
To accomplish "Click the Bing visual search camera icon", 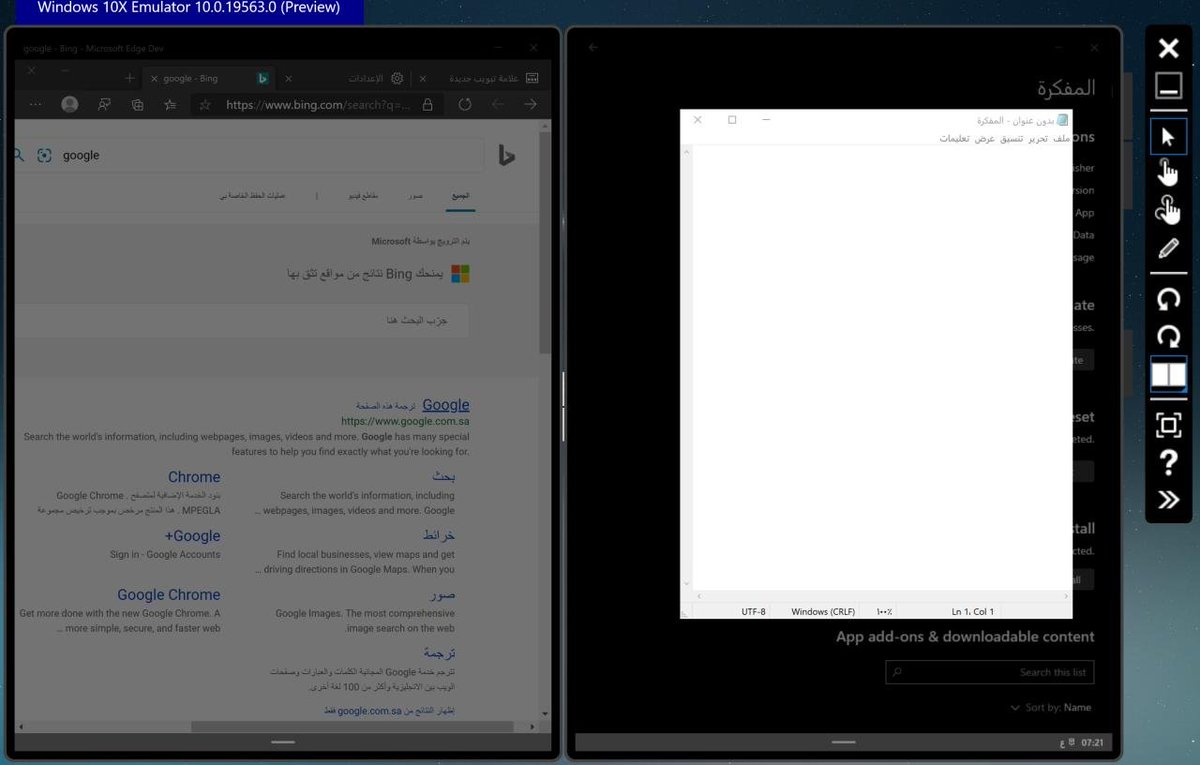I will pyautogui.click(x=44, y=155).
